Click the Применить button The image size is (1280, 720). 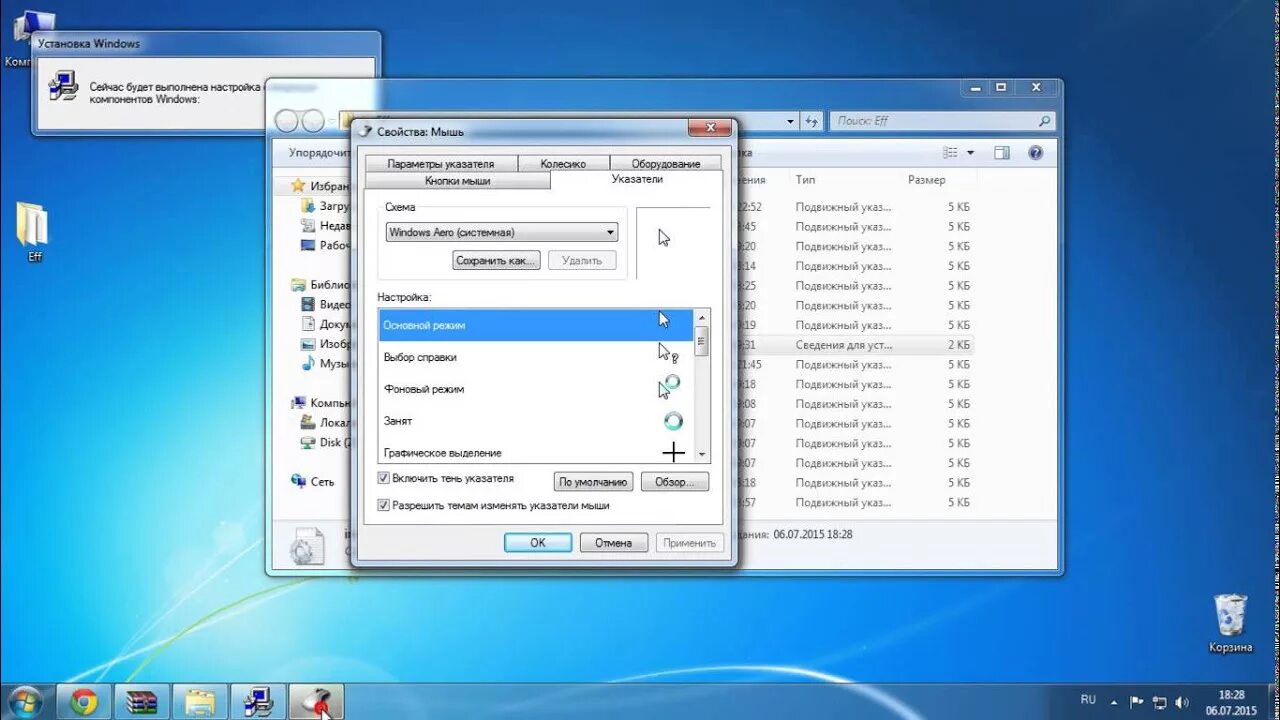[689, 543]
